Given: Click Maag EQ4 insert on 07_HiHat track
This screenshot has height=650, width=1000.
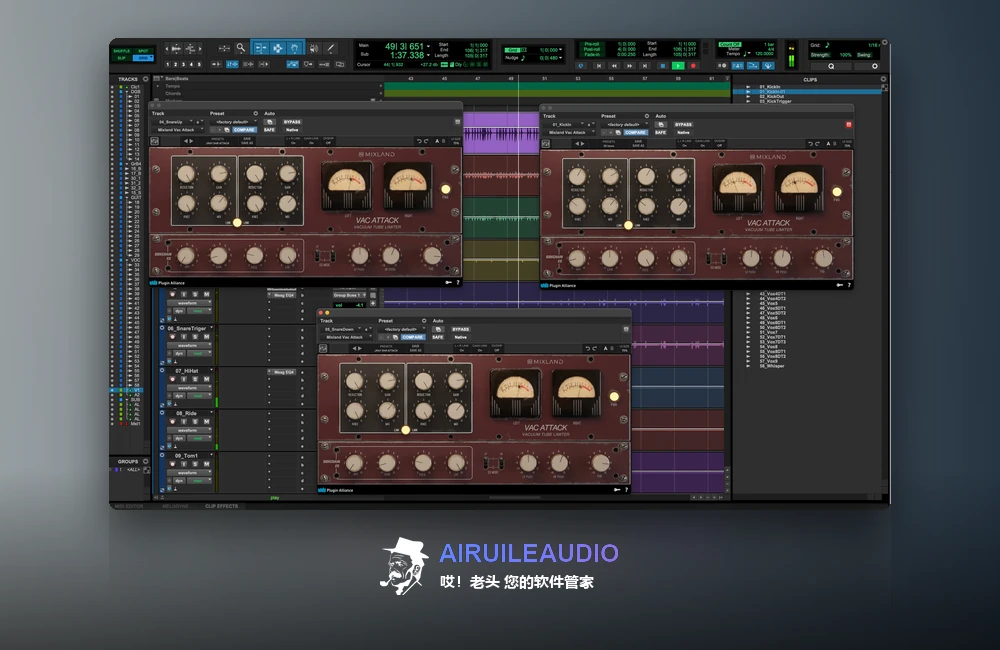Looking at the screenshot, I should pyautogui.click(x=284, y=372).
